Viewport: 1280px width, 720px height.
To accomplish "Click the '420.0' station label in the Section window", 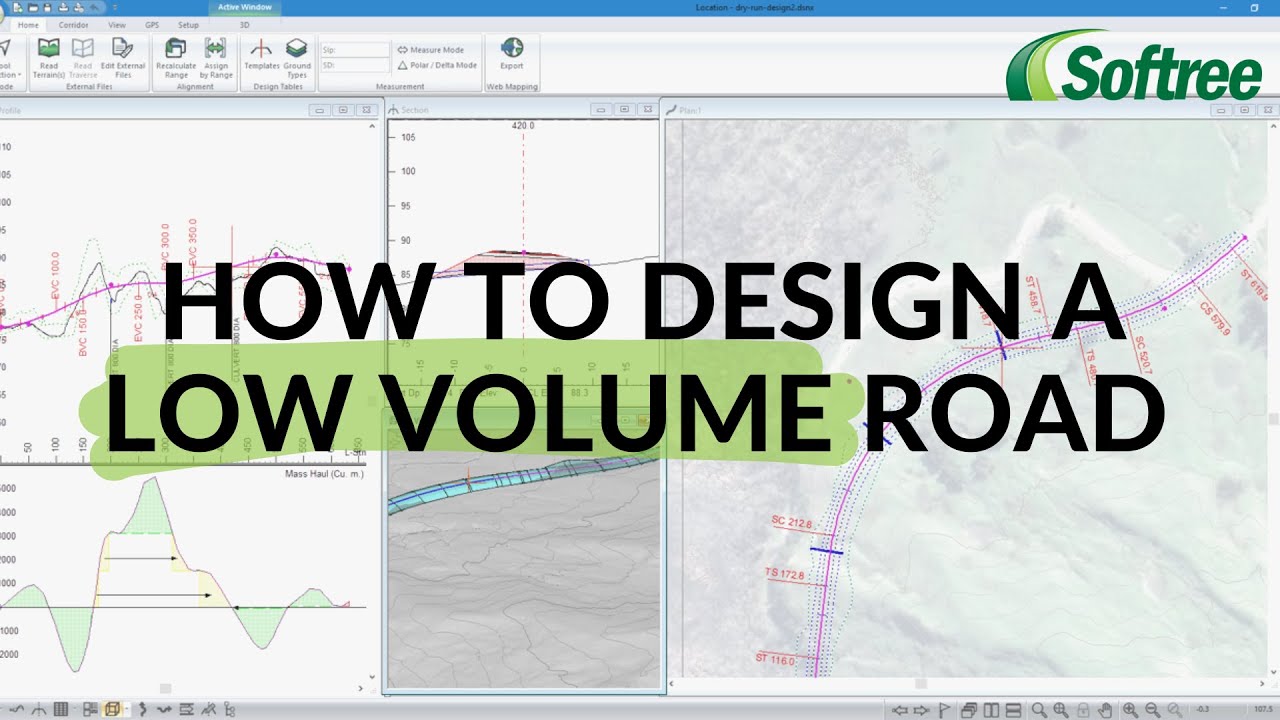I will point(523,126).
